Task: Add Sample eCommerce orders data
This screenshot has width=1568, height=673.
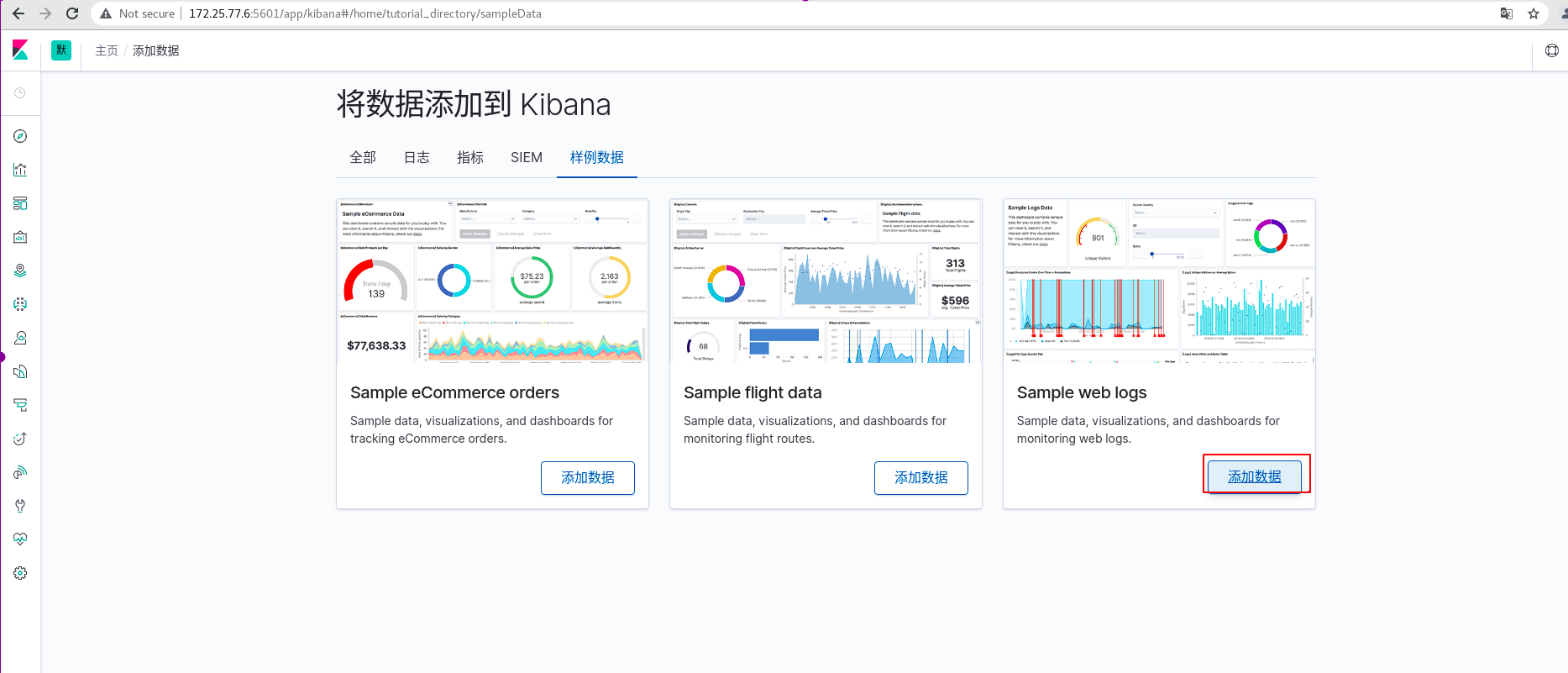Action: 588,477
